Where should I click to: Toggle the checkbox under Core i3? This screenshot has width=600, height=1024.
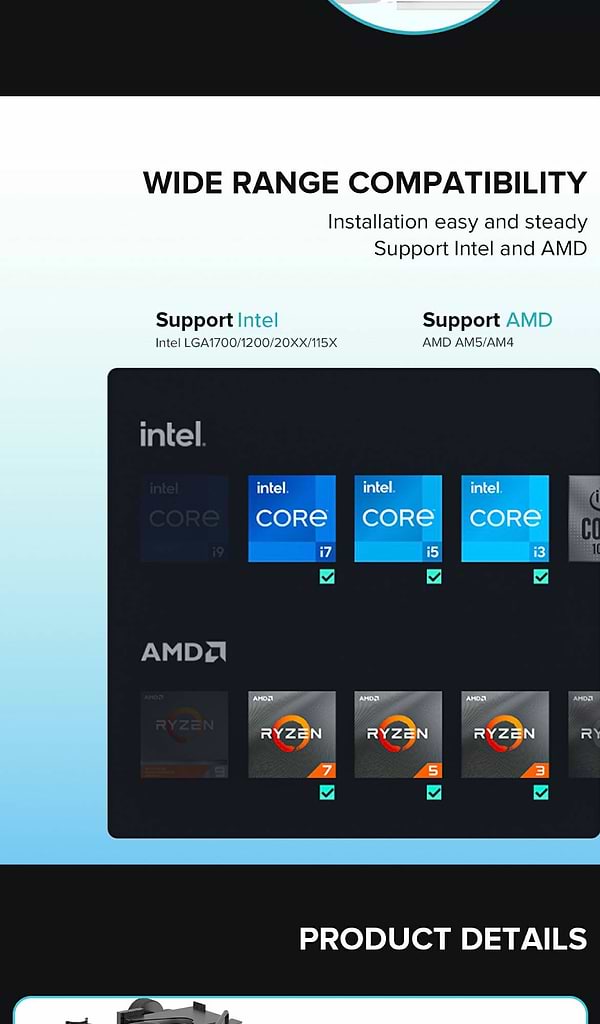541,577
